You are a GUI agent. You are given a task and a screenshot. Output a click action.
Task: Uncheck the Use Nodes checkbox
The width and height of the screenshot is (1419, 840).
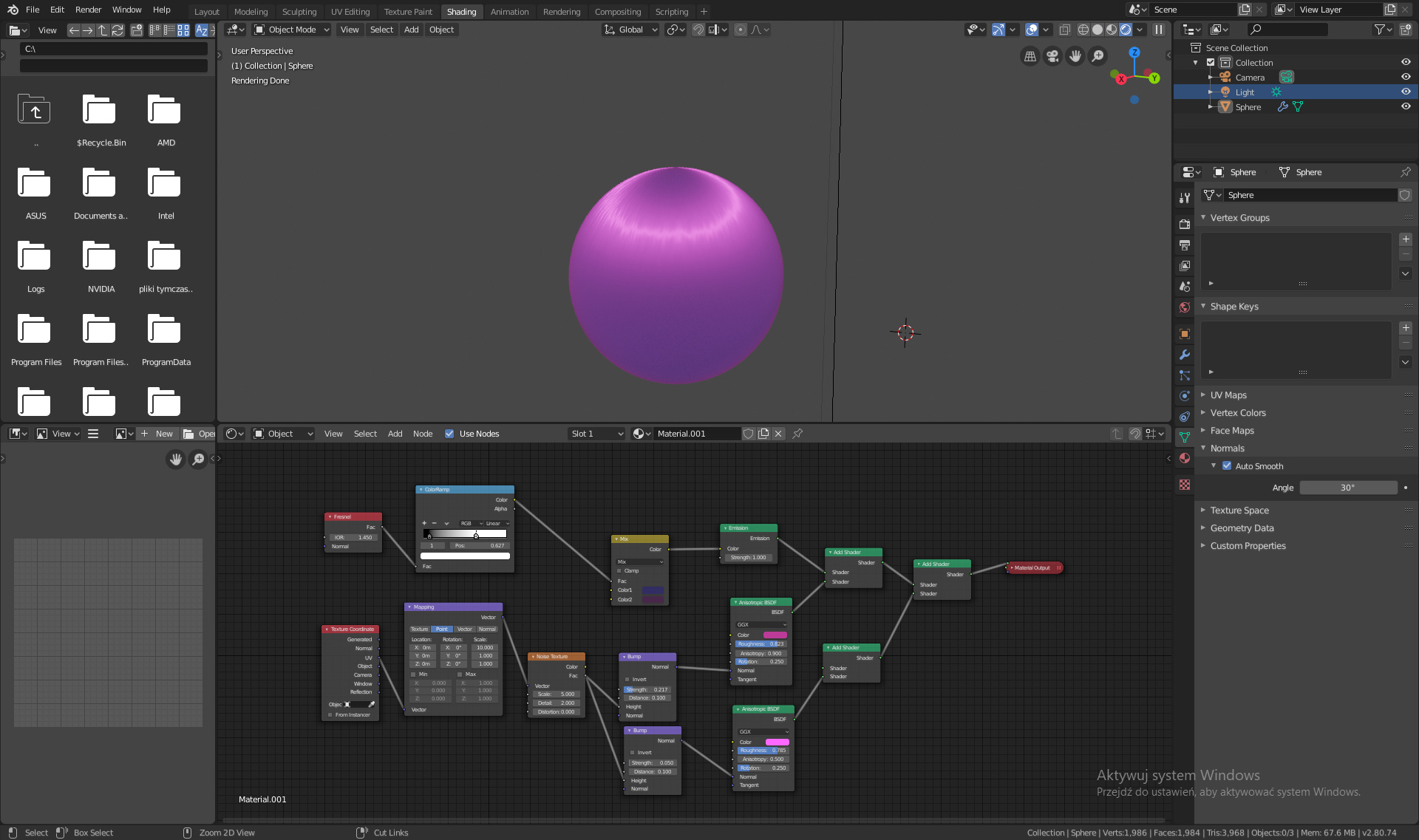(x=449, y=434)
